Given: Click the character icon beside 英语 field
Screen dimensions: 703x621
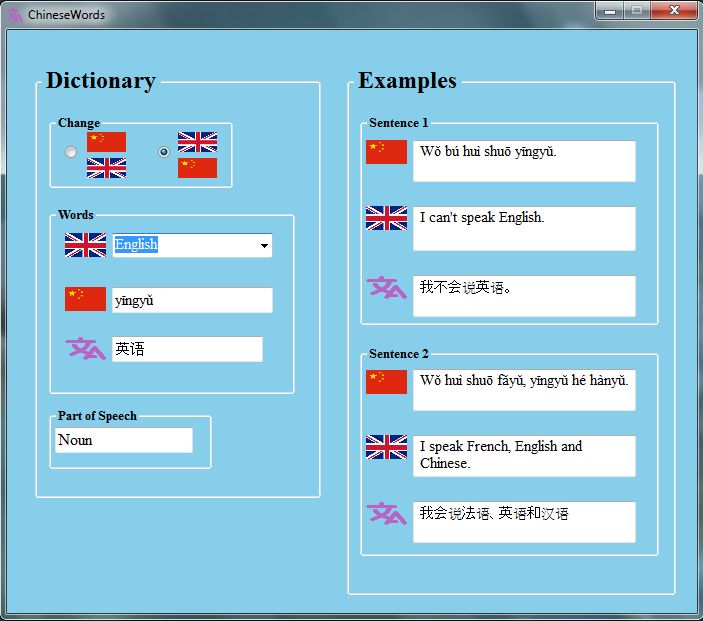Looking at the screenshot, I should tap(85, 348).
